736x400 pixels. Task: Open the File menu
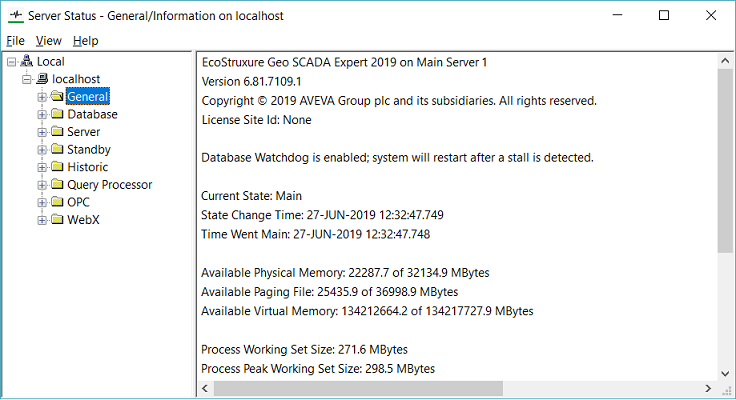15,41
